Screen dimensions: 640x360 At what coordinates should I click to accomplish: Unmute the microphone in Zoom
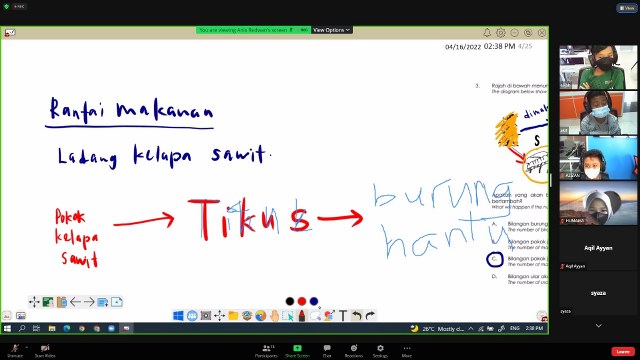click(15, 350)
